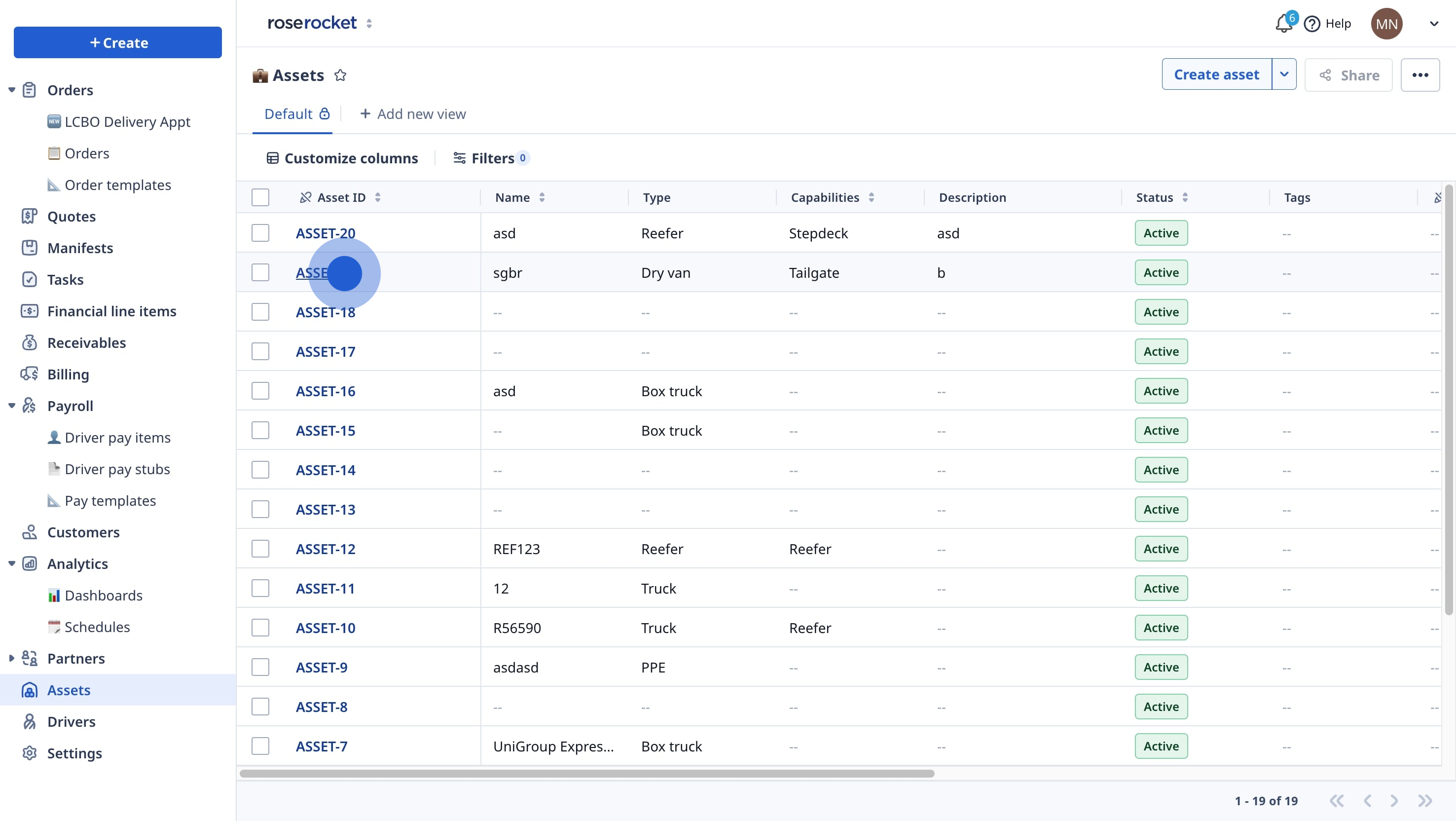Image resolution: width=1456 pixels, height=821 pixels.
Task: Expand the Create asset dropdown arrow
Action: pos(1284,75)
